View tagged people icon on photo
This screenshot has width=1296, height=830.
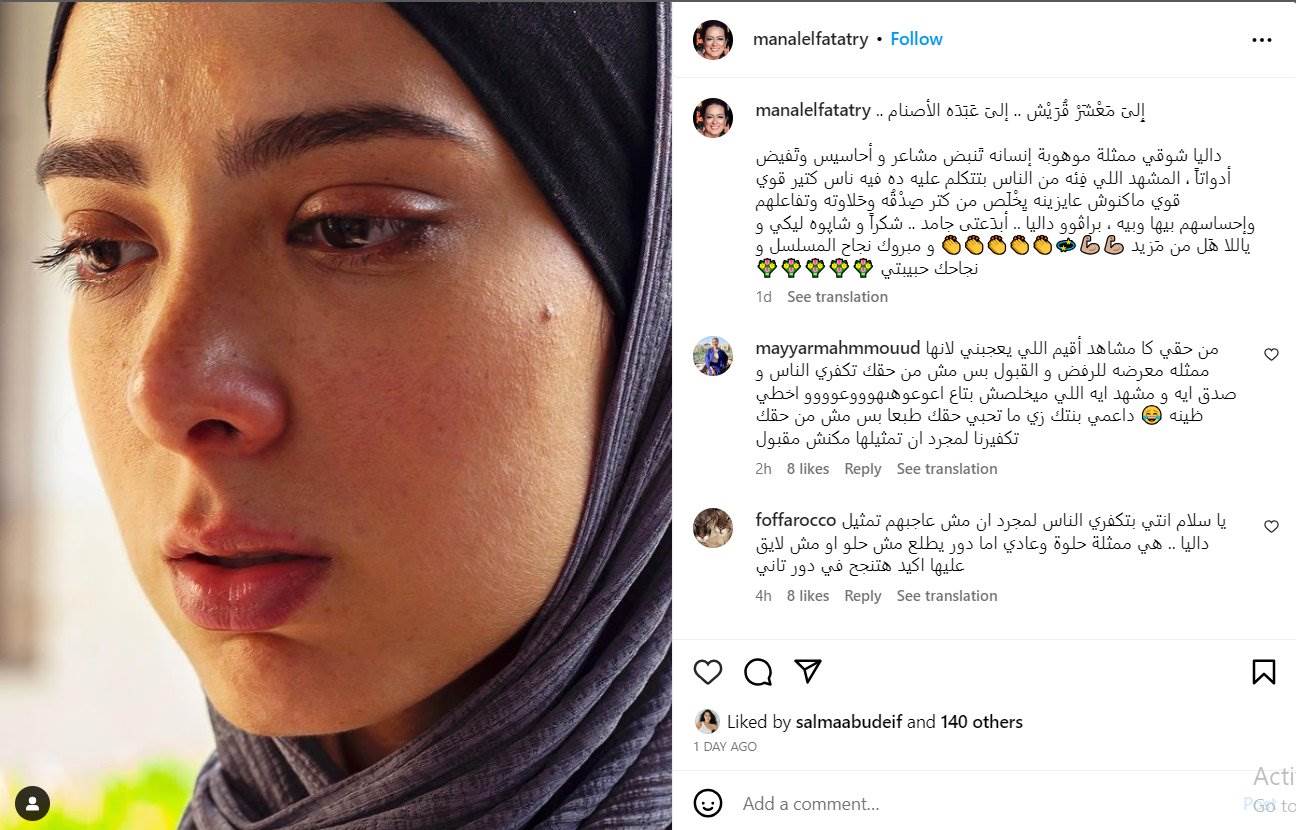coord(34,802)
